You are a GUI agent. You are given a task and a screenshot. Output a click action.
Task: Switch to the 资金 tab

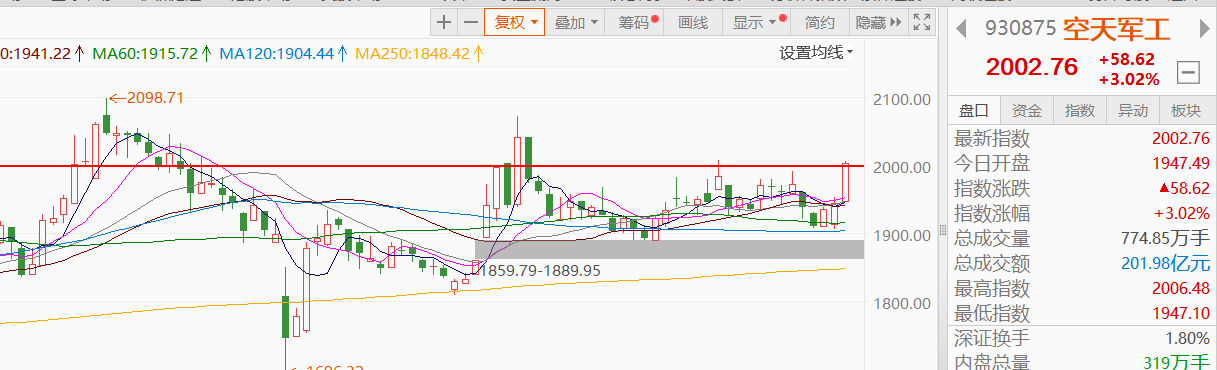pos(1027,111)
